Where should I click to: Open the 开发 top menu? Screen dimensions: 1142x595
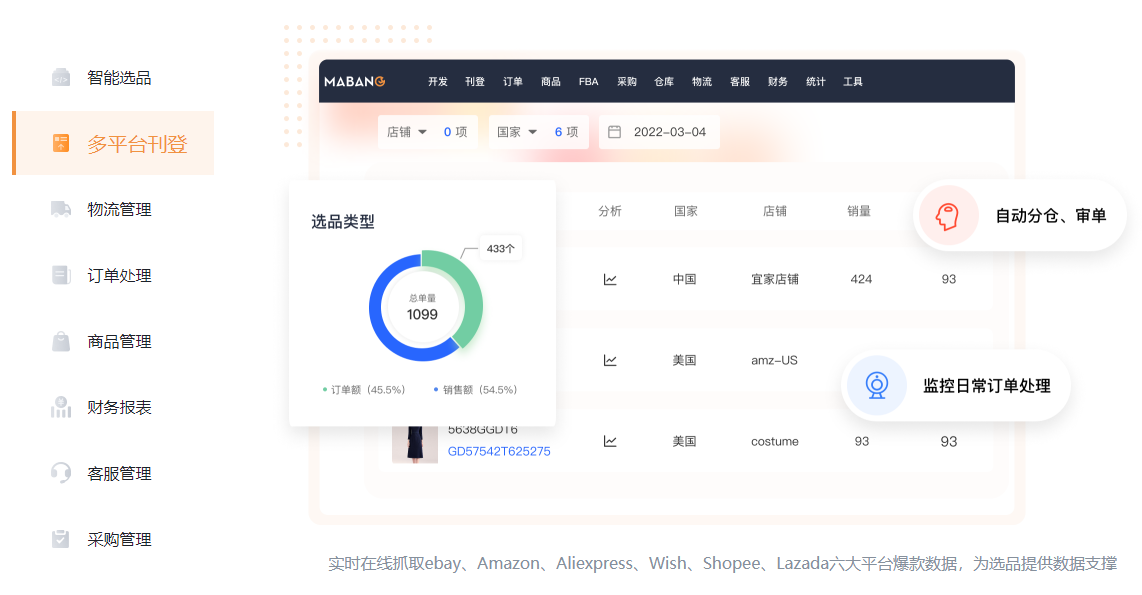click(x=438, y=82)
